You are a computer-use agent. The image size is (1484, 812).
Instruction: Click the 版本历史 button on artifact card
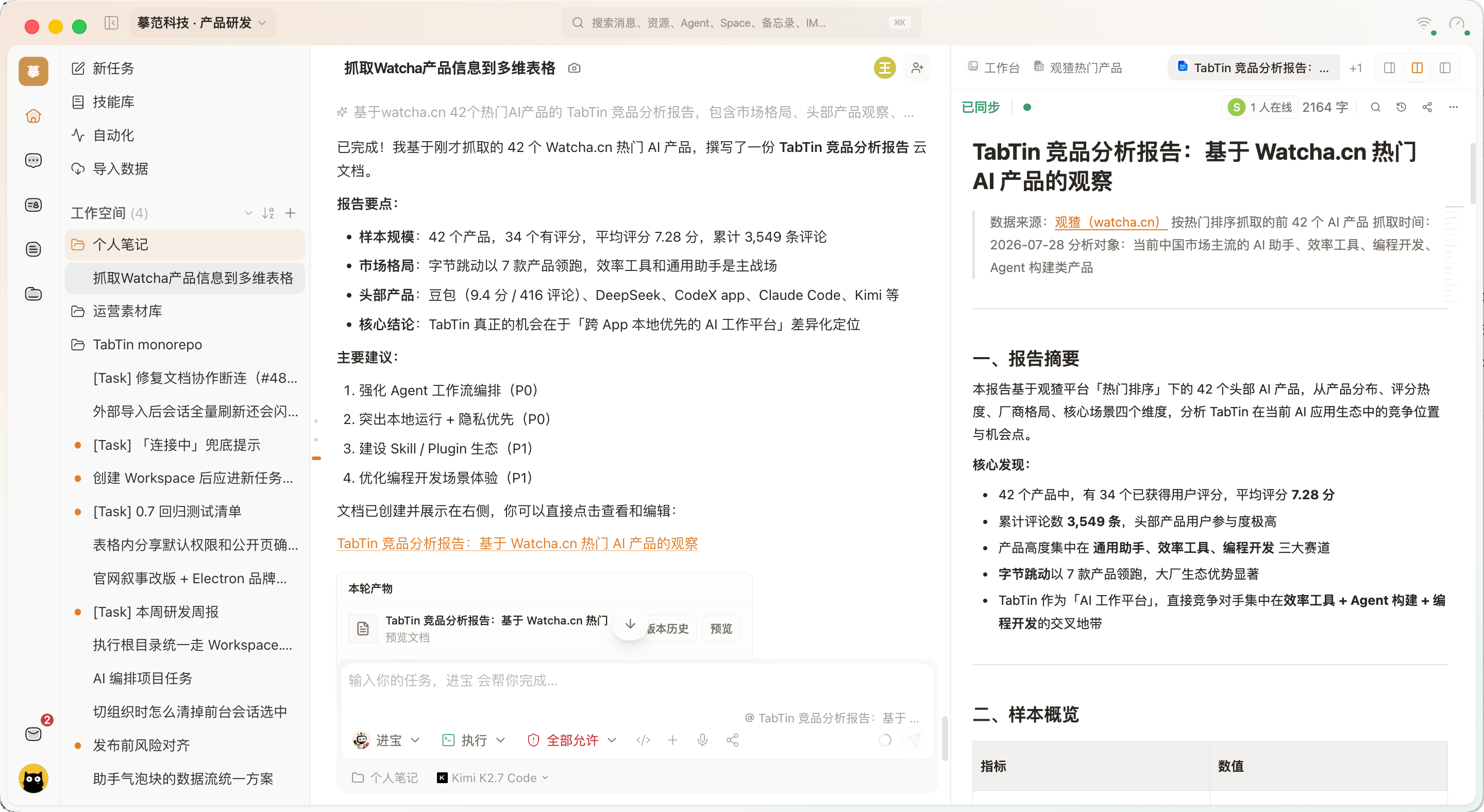pyautogui.click(x=668, y=629)
